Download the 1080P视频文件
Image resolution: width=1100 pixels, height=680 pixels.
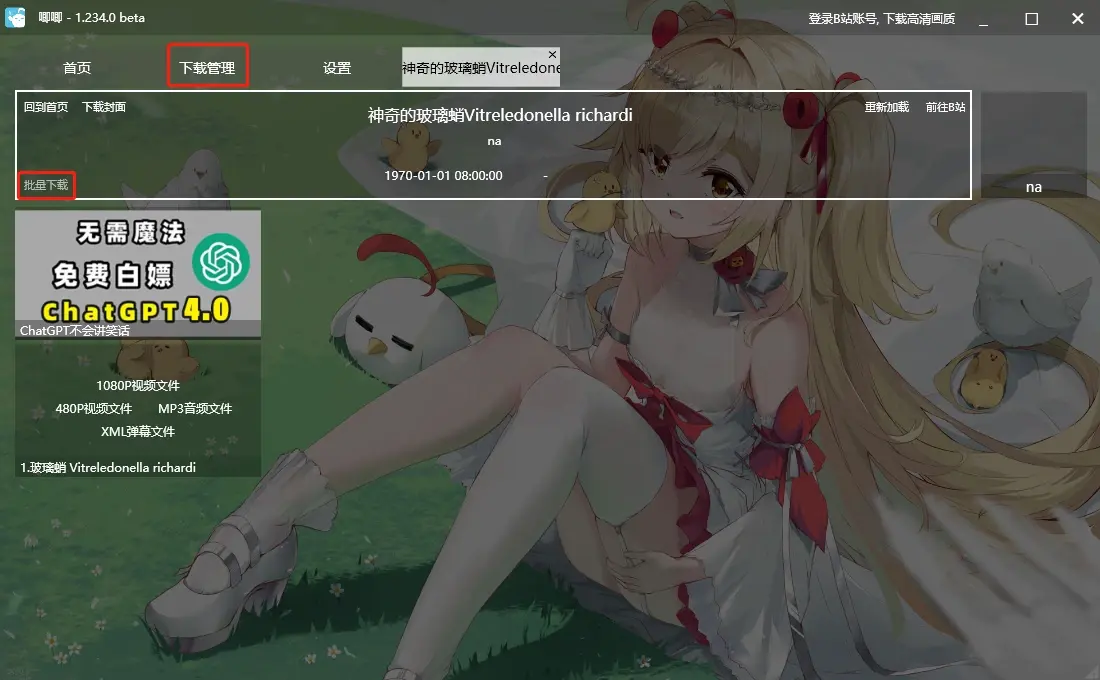[x=138, y=385]
